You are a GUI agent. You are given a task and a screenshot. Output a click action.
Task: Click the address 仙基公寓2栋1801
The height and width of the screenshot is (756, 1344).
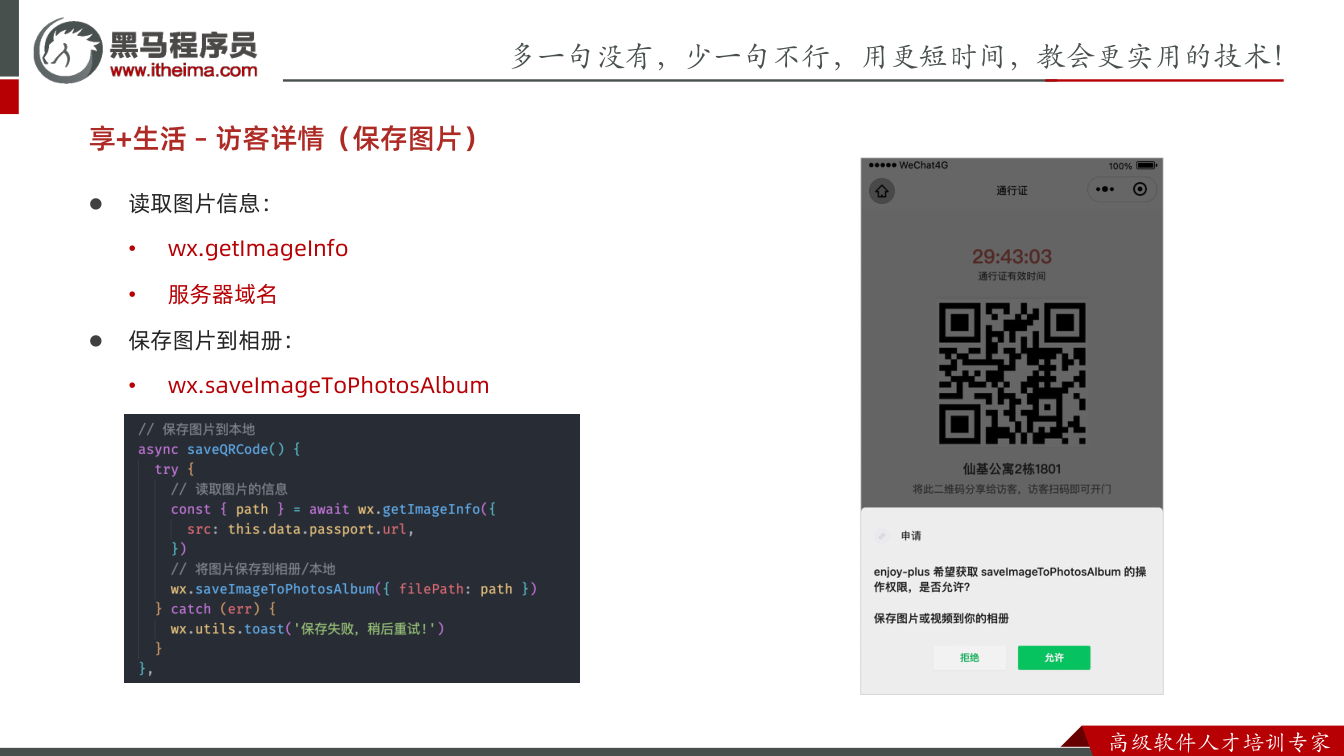tap(1012, 469)
